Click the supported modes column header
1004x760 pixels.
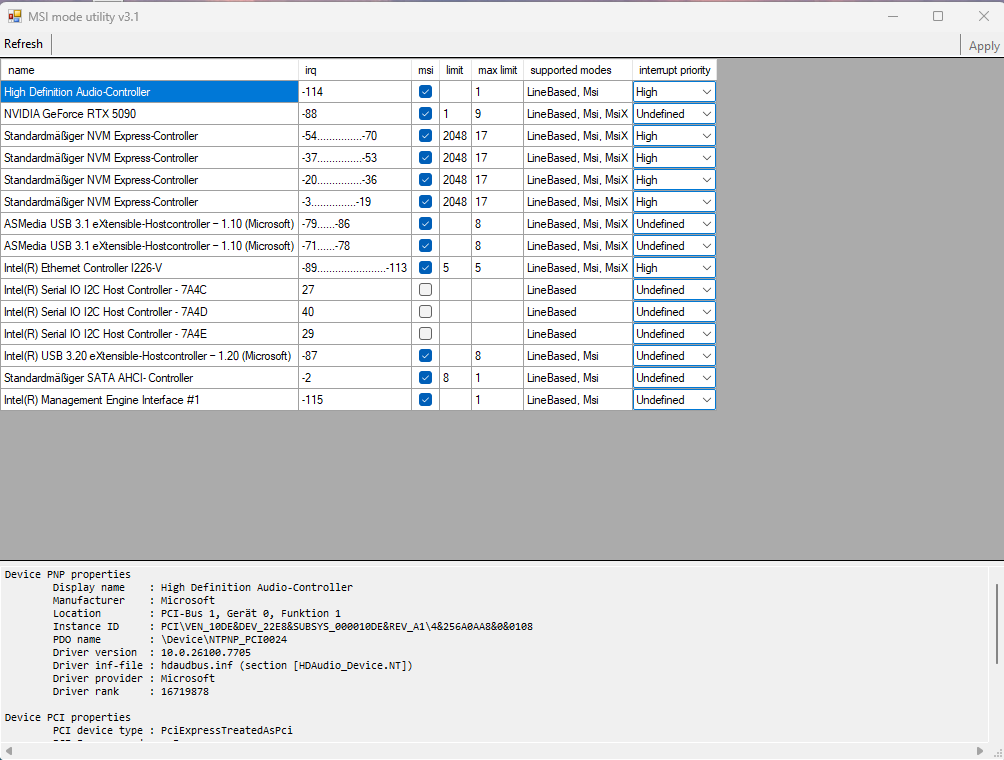578,70
